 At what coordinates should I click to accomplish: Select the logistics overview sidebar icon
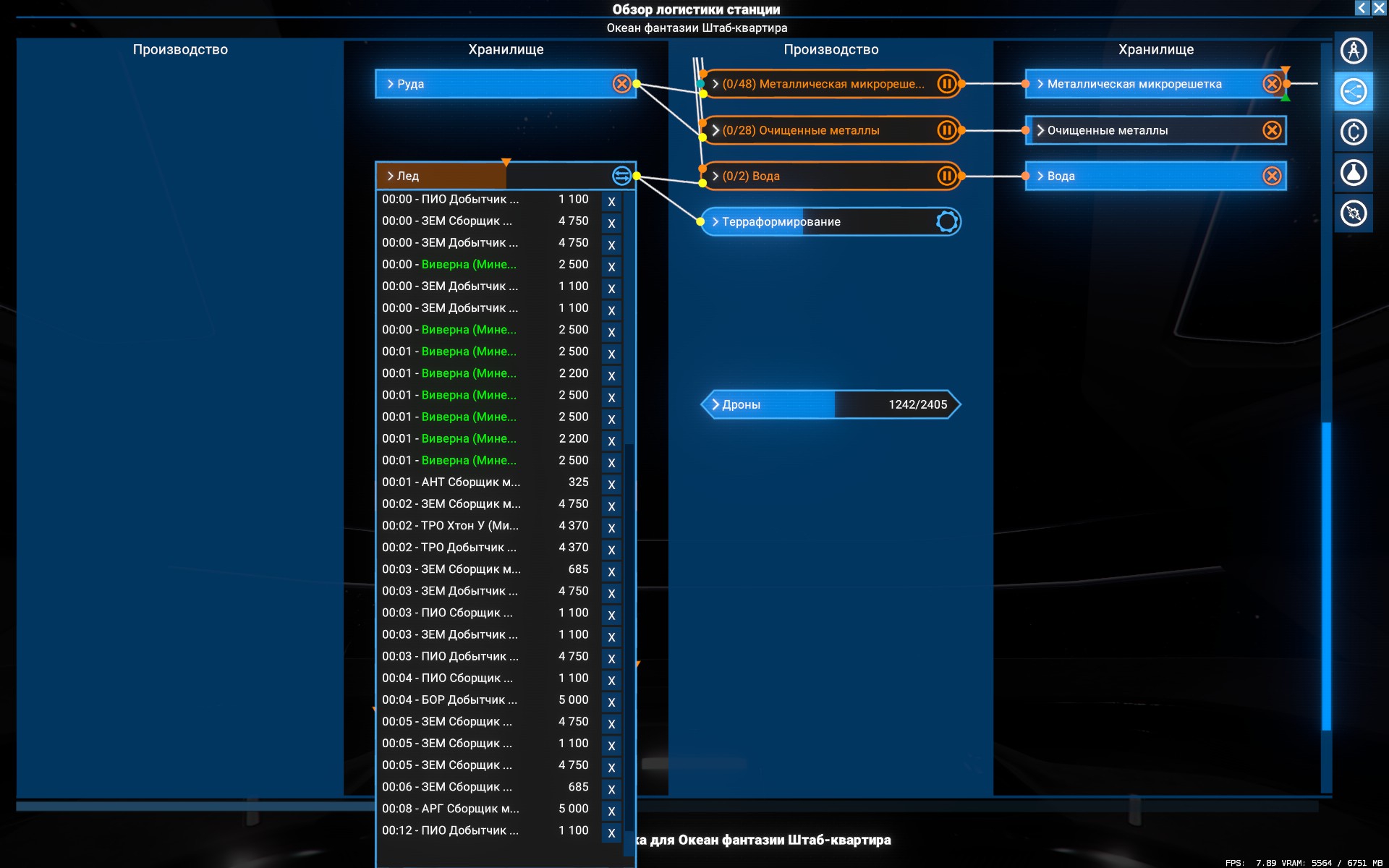(1353, 92)
